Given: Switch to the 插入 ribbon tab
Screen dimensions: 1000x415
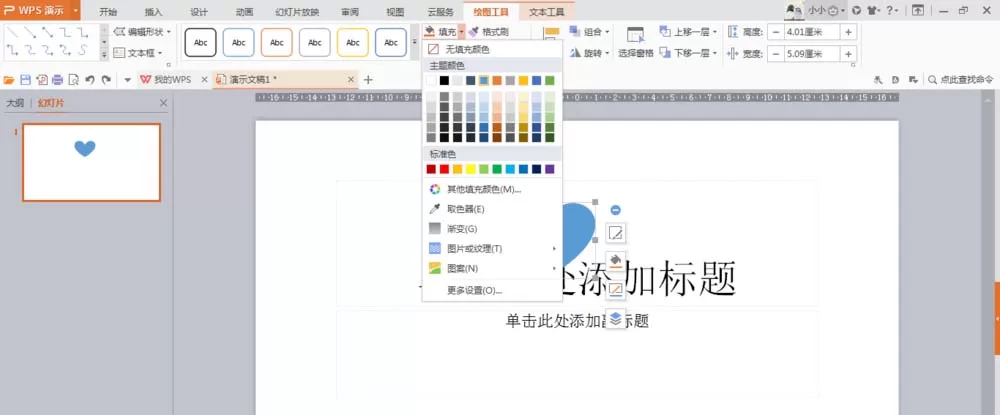Looking at the screenshot, I should pos(154,11).
